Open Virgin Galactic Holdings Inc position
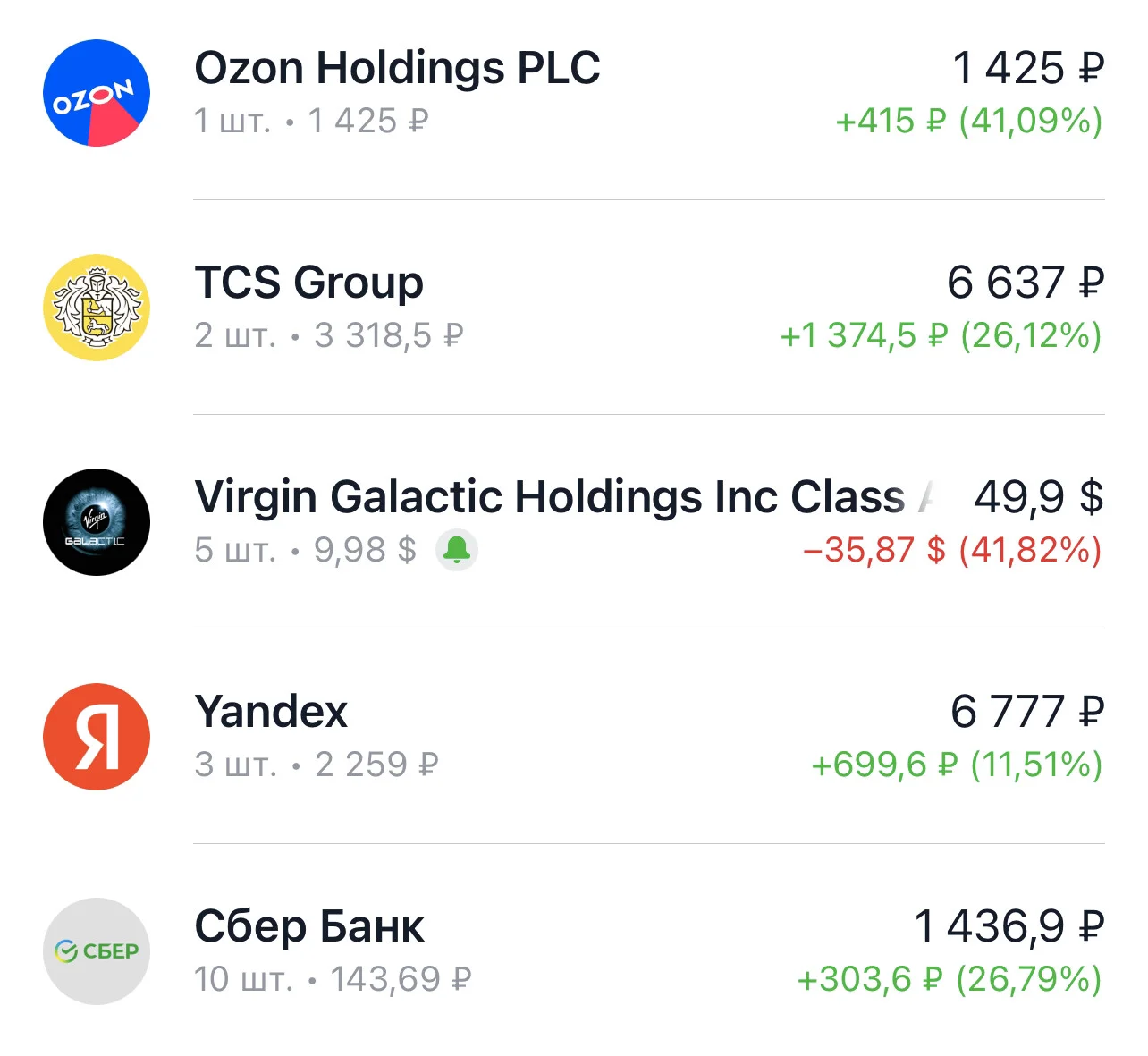Screen dimensions: 1148x1056 point(574,522)
